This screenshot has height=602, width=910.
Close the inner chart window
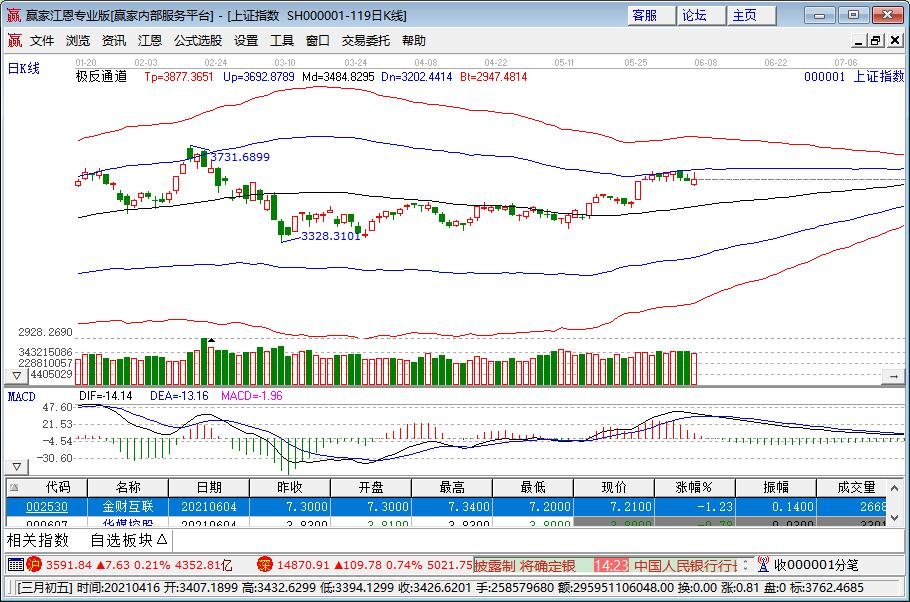[894, 40]
